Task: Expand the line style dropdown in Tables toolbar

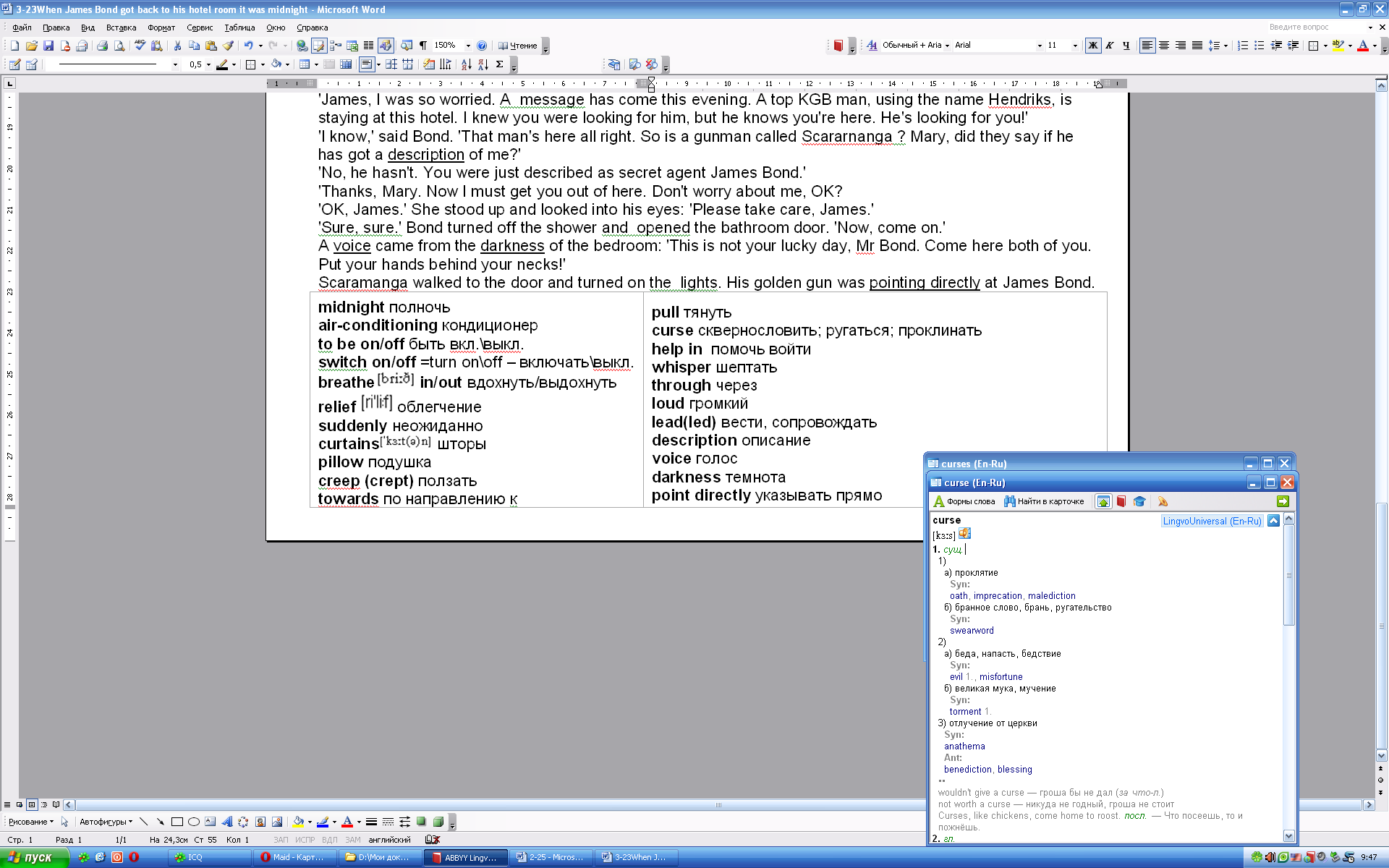Action: coord(175,64)
